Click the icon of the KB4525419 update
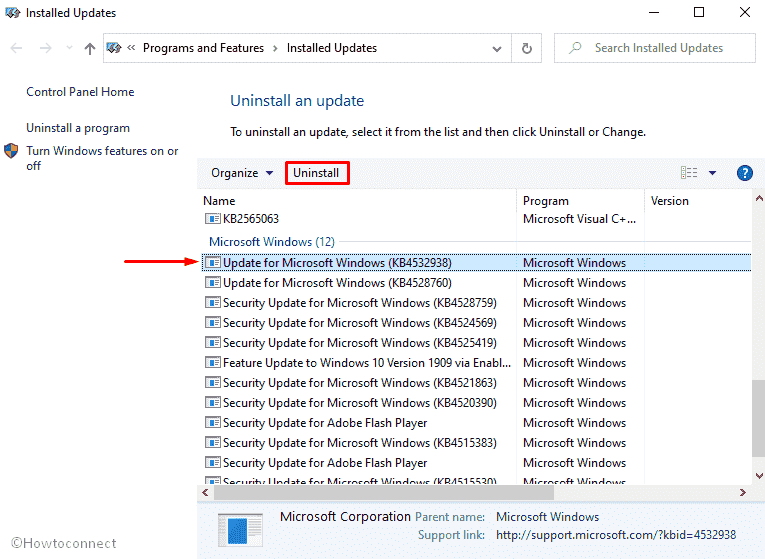Viewport: 765px width, 559px height. click(212, 343)
